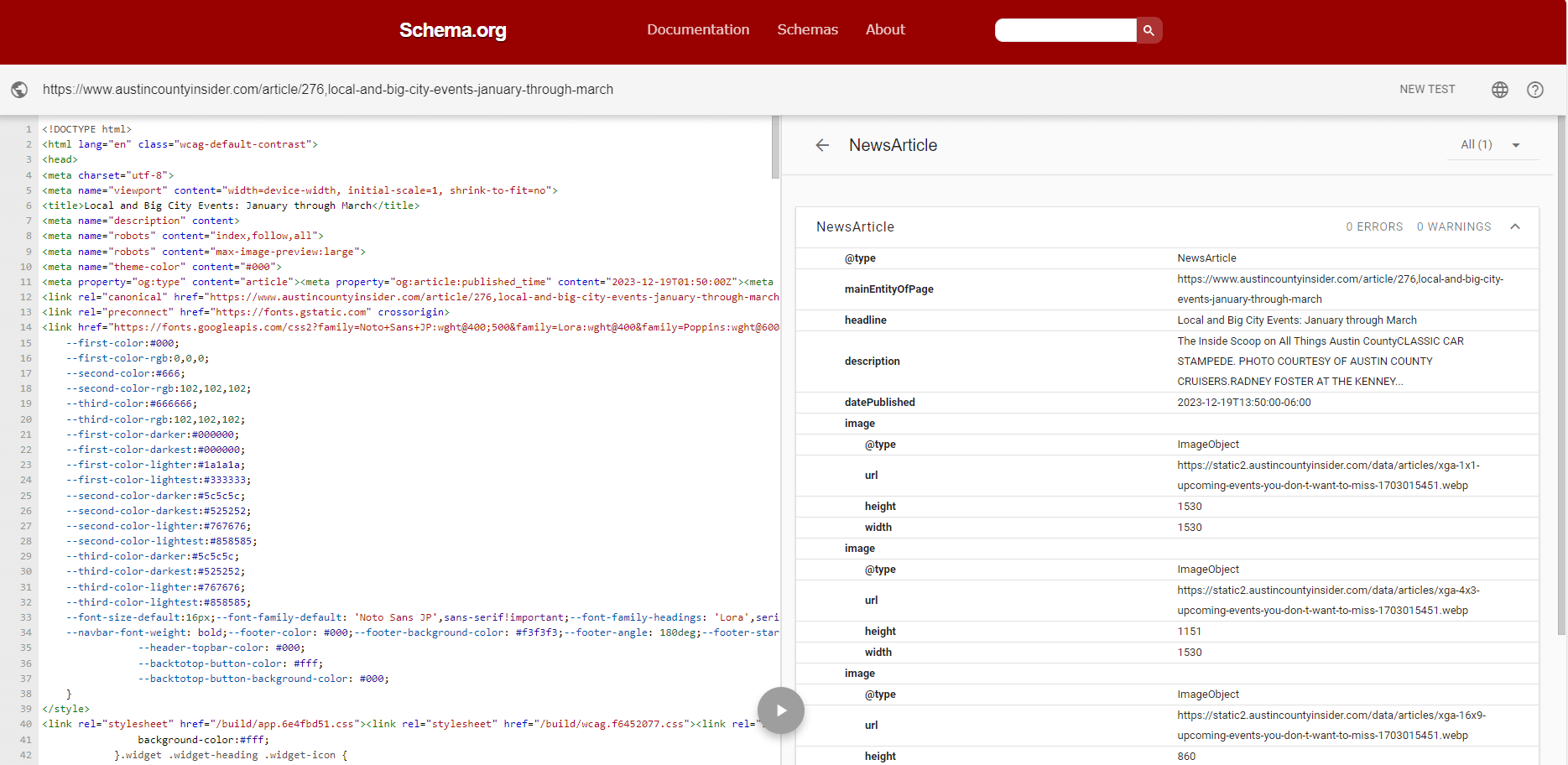
Task: Click code line 1 DOCTYPE declaration
Action: [87, 129]
